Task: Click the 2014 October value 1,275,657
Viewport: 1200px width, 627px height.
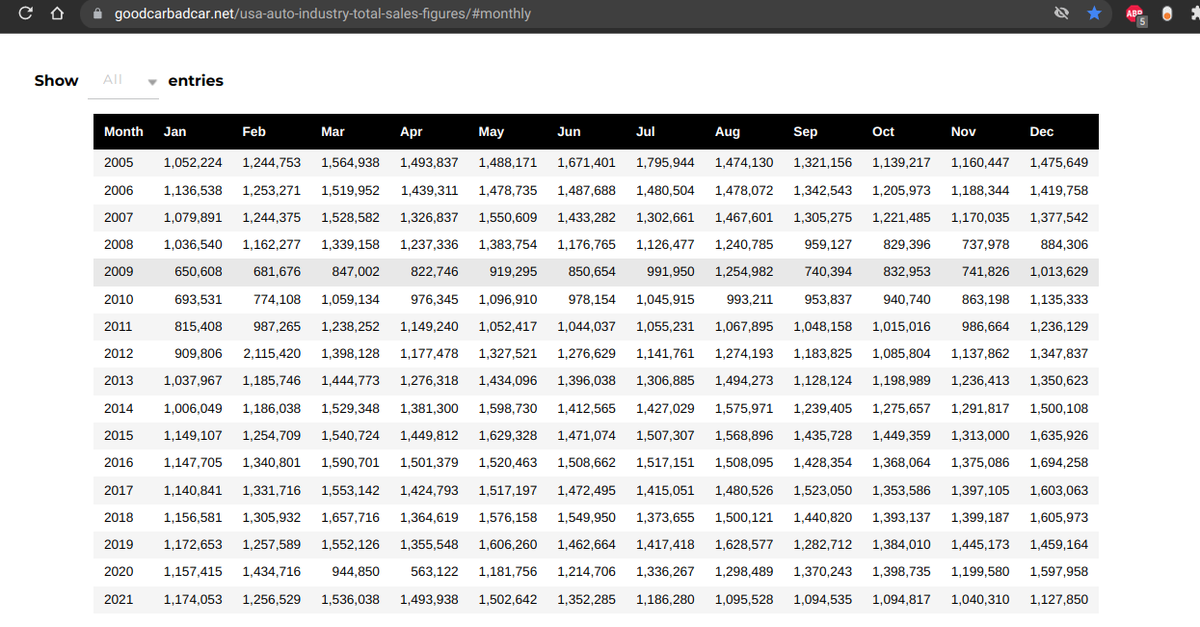Action: pyautogui.click(x=901, y=408)
